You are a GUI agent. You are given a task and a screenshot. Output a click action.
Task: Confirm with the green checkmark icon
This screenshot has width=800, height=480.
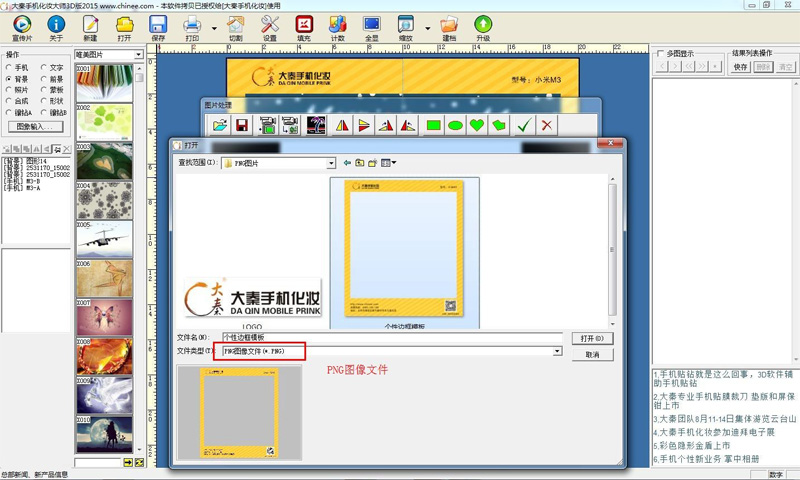524,125
